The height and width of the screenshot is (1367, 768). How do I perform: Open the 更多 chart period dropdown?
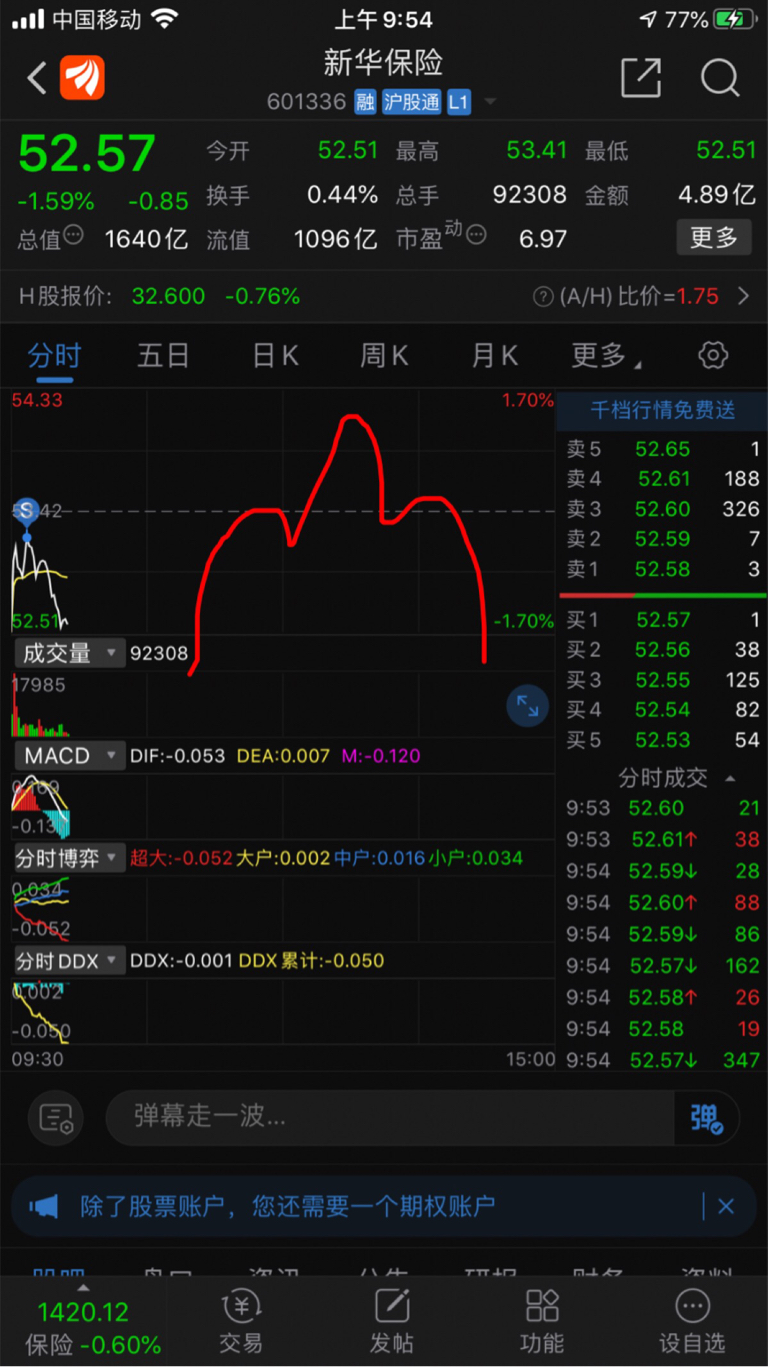(606, 355)
